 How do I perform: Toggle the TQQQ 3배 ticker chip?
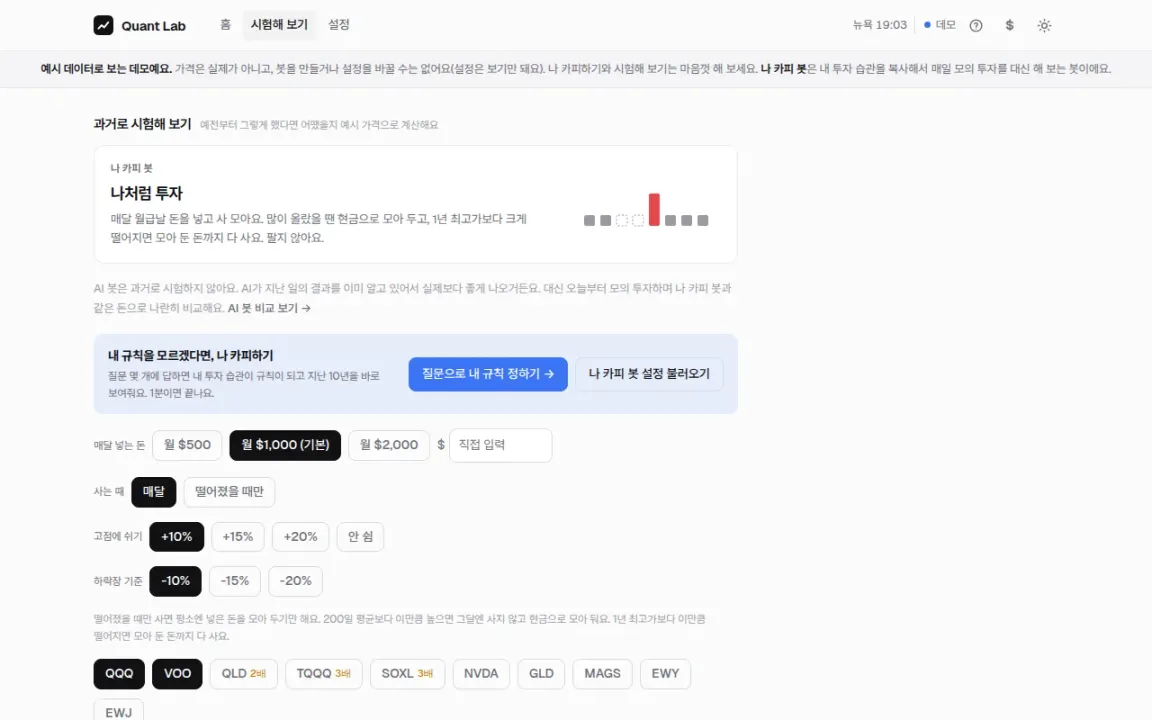click(x=324, y=674)
